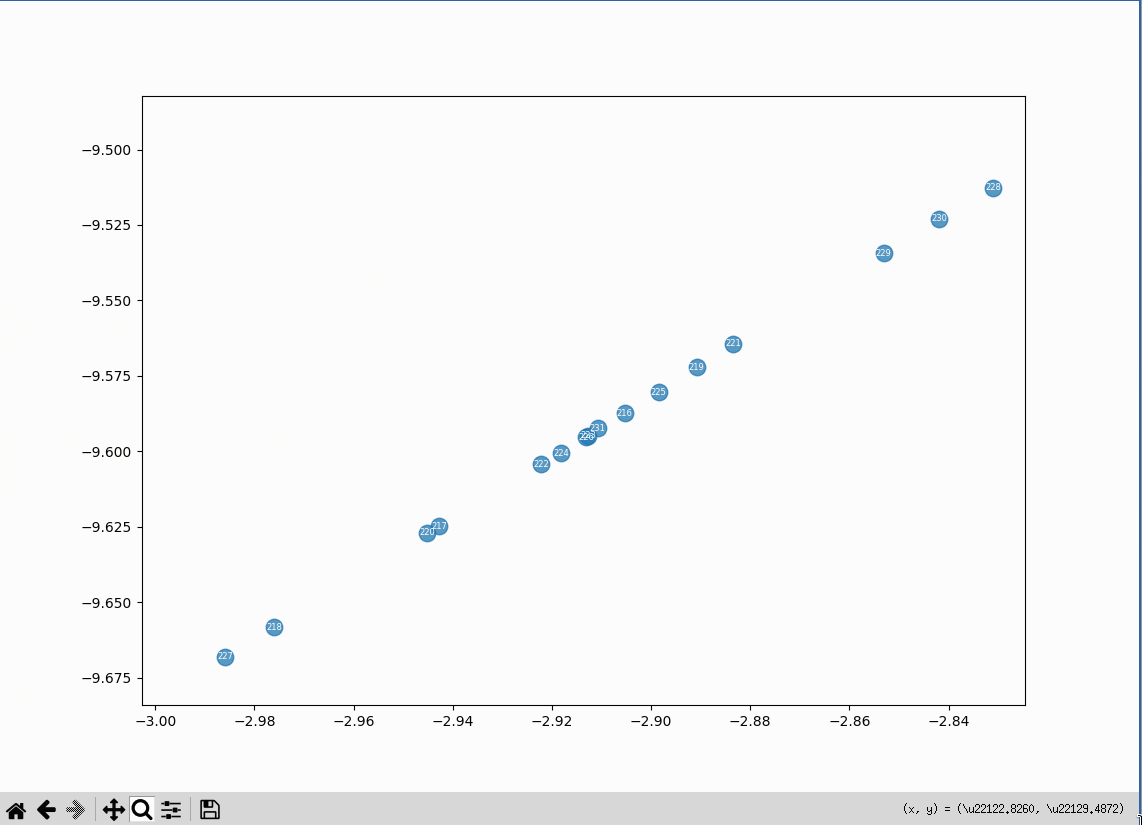Select data point 229
Screen dimensions: 1142x825
click(882, 253)
